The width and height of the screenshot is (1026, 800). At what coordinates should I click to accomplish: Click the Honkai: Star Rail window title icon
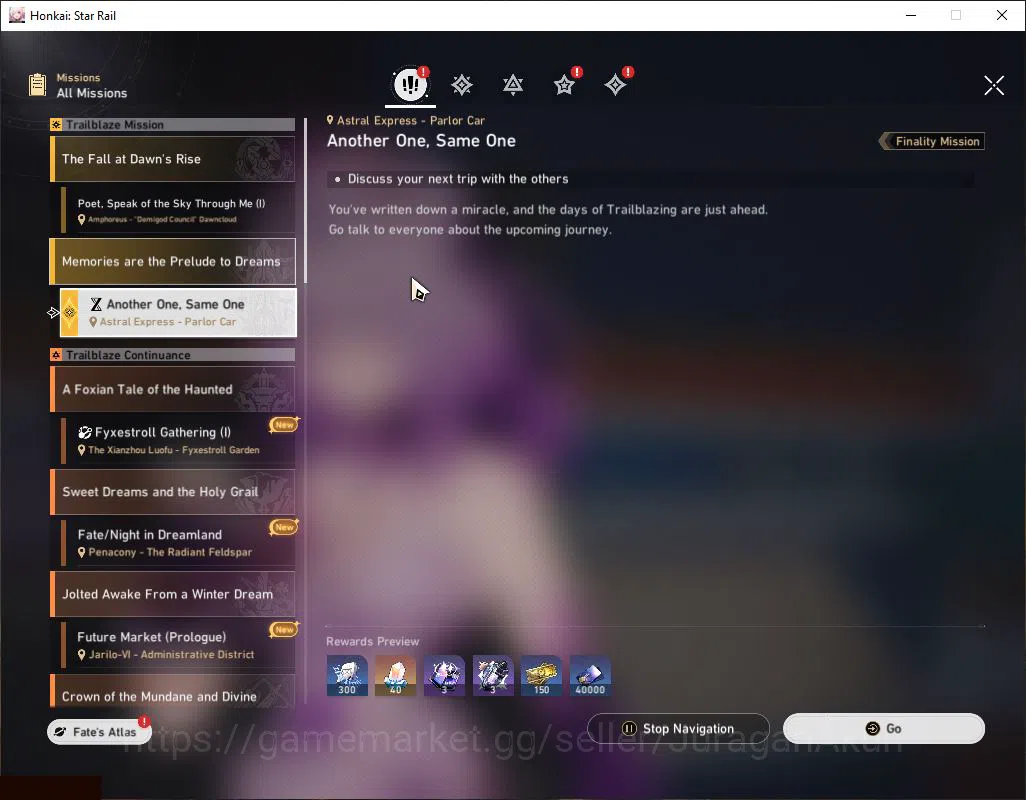click(x=16, y=15)
